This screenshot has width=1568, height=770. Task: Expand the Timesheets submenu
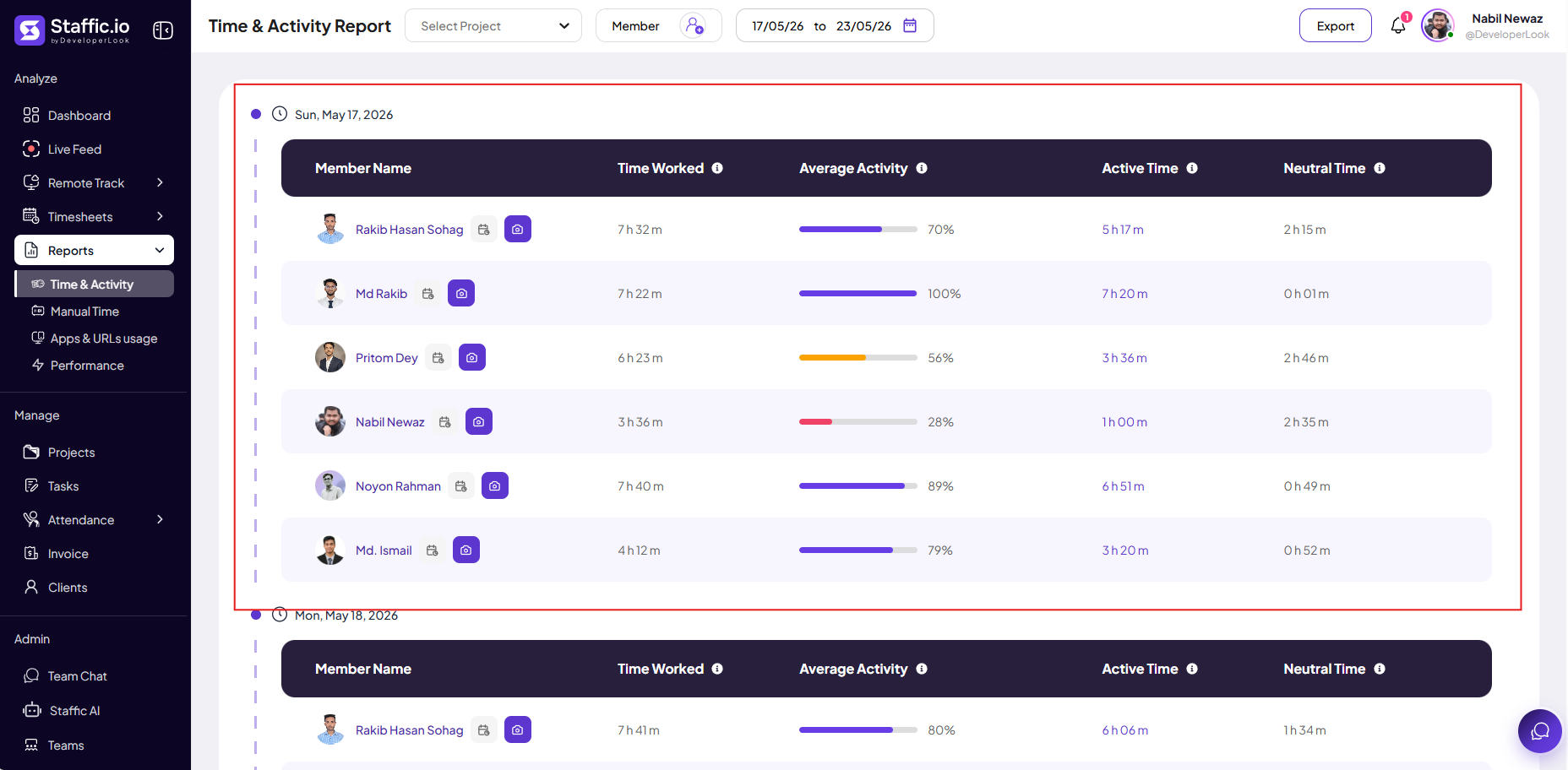(160, 216)
